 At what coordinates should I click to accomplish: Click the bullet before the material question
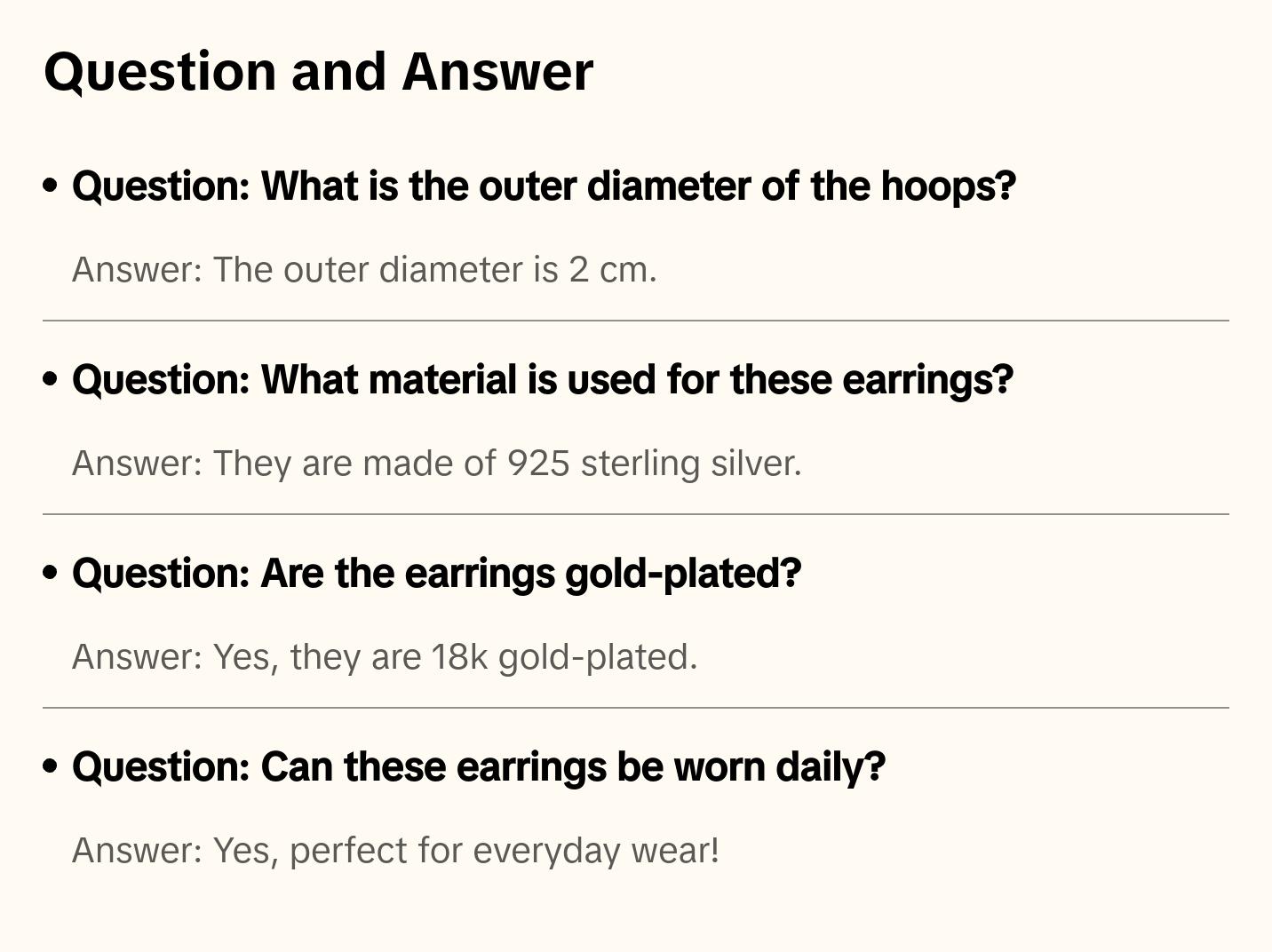tap(51, 379)
